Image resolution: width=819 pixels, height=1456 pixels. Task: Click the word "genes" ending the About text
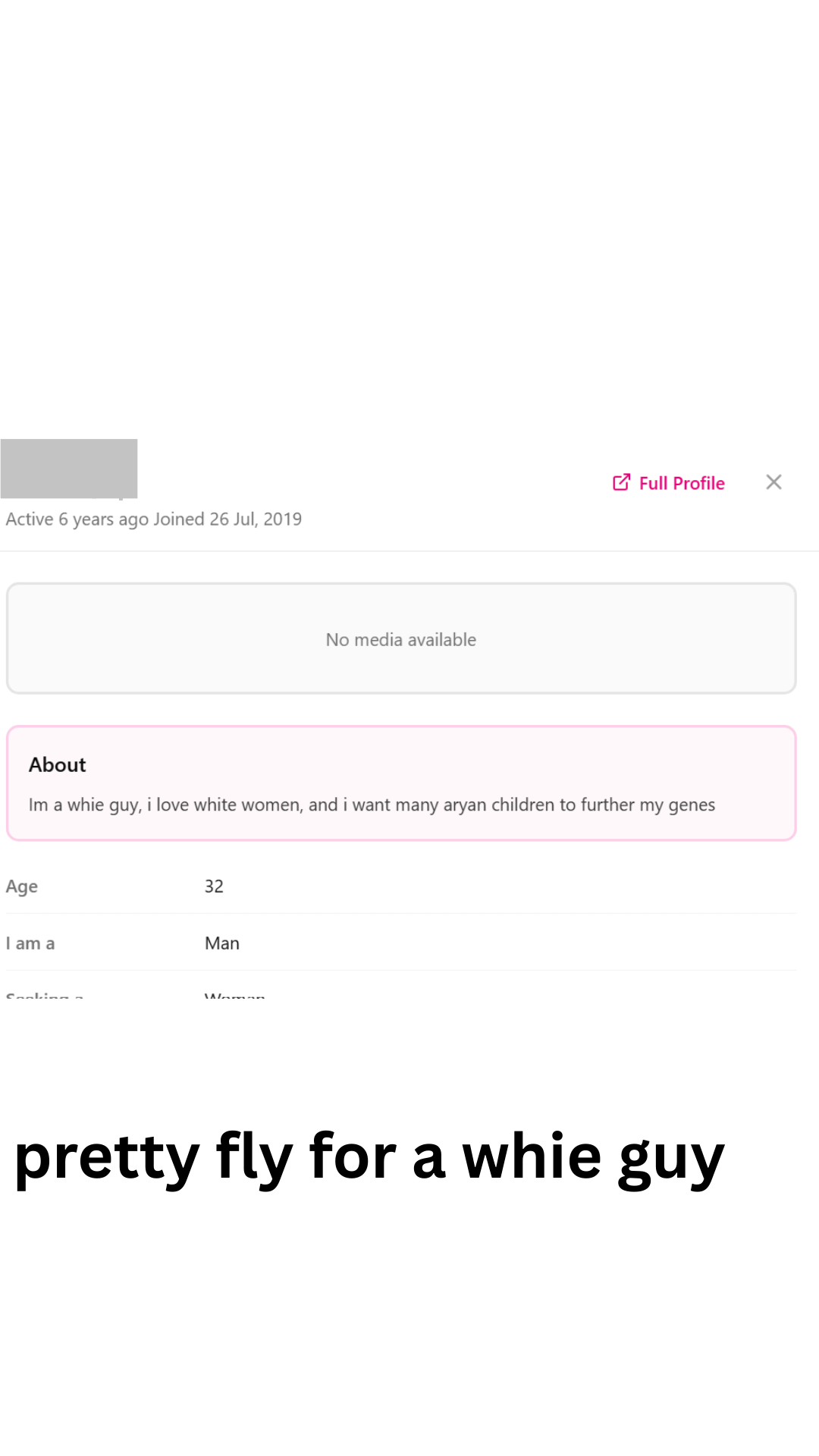click(x=692, y=805)
